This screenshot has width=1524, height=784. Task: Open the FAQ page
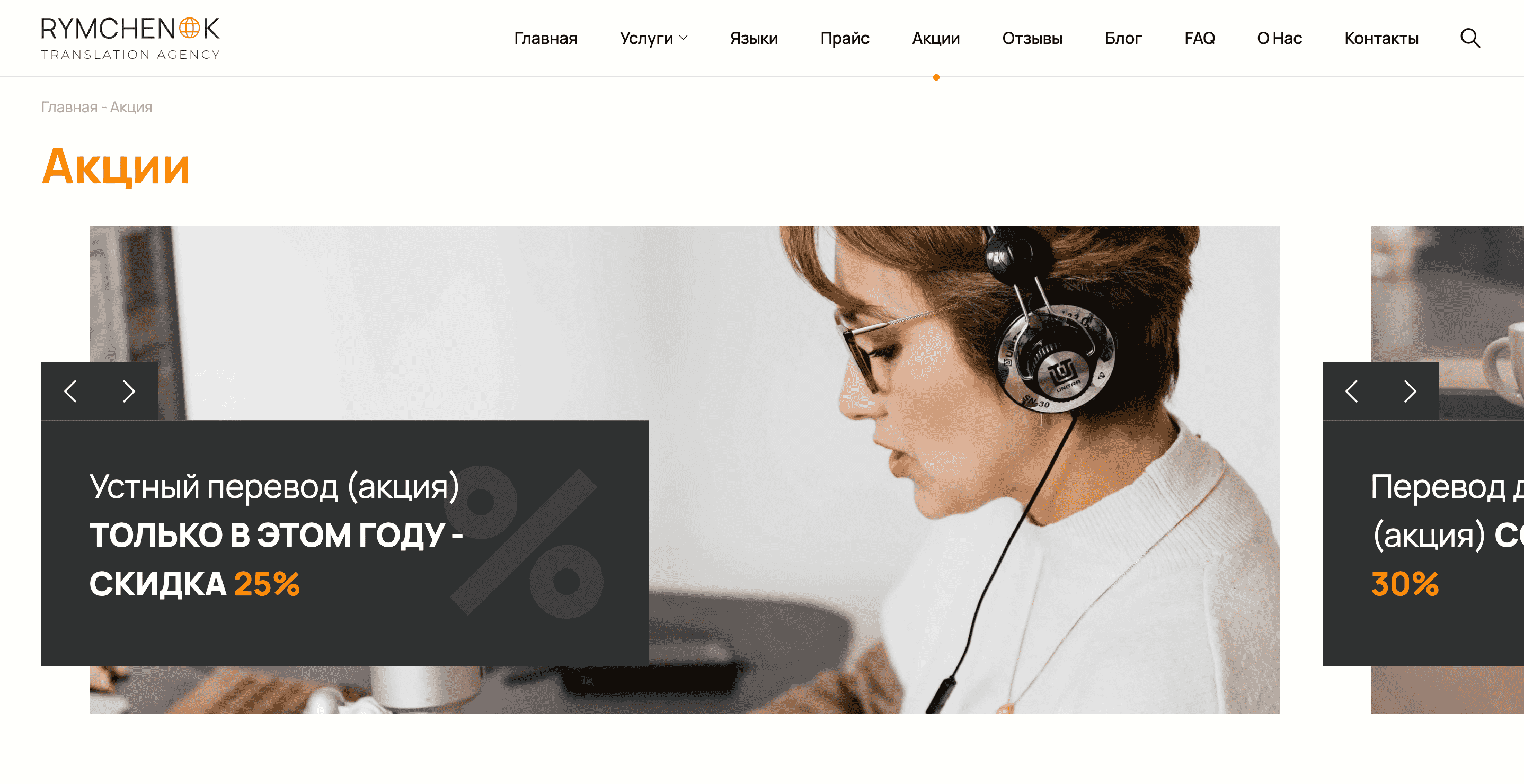(1200, 39)
